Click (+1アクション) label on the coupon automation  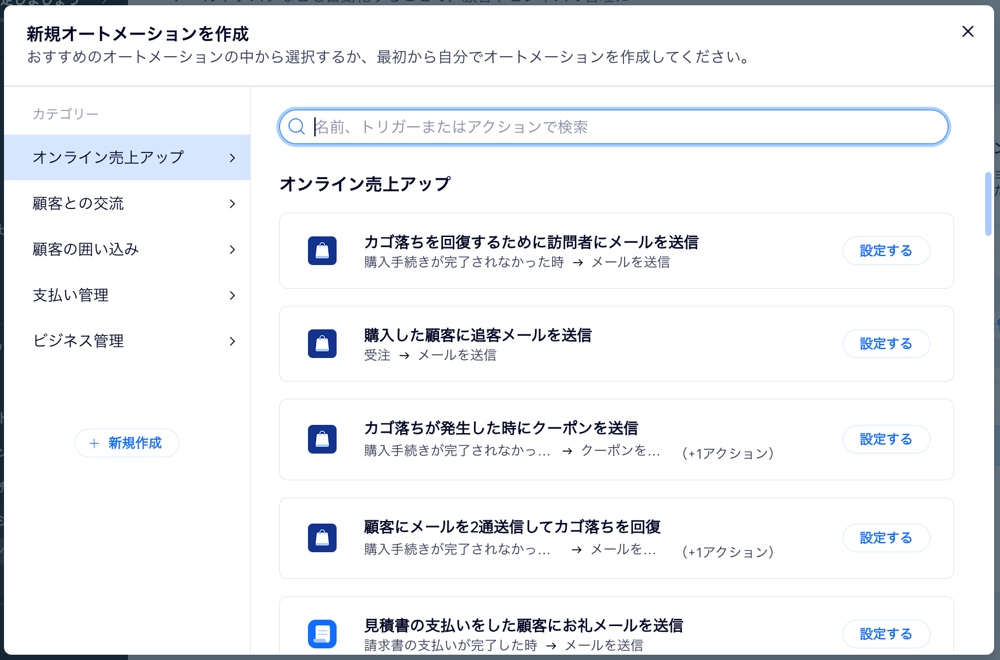click(x=728, y=453)
